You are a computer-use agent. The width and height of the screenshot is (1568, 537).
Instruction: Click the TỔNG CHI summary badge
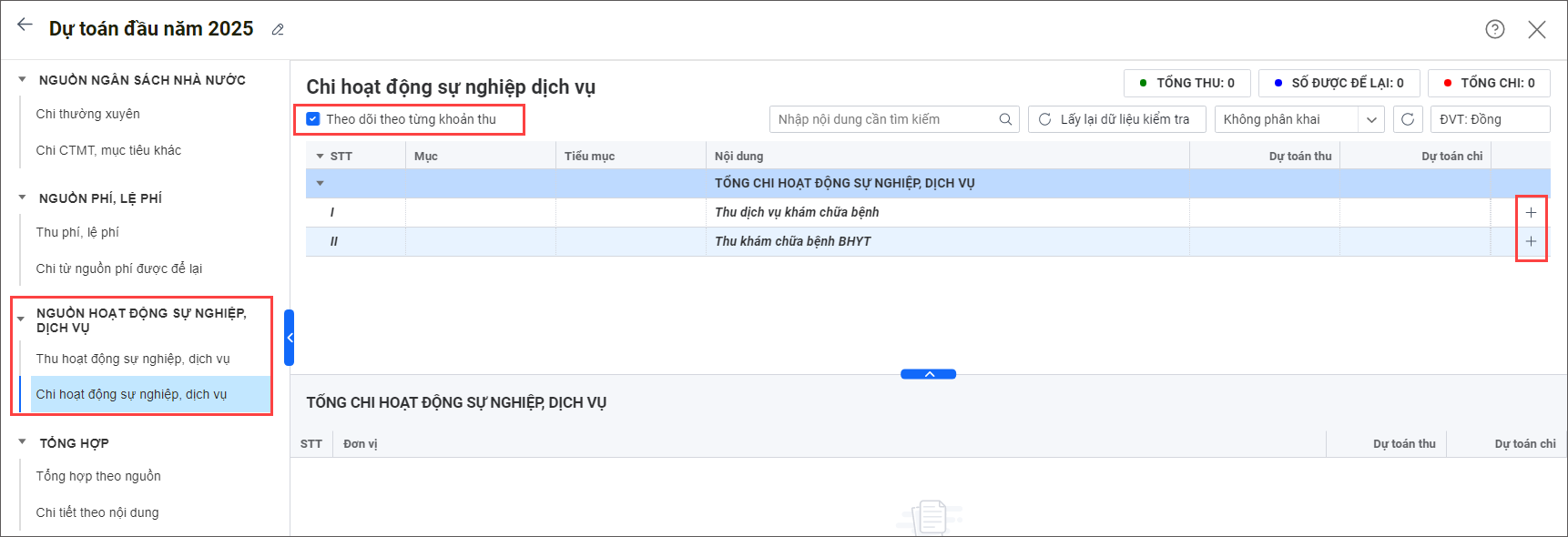(x=1489, y=83)
